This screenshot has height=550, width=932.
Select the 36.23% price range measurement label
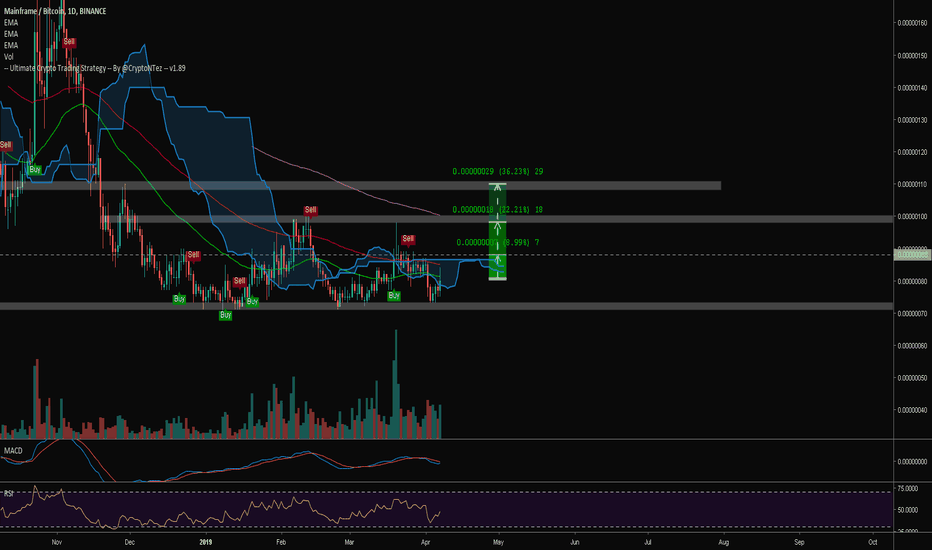pos(498,171)
